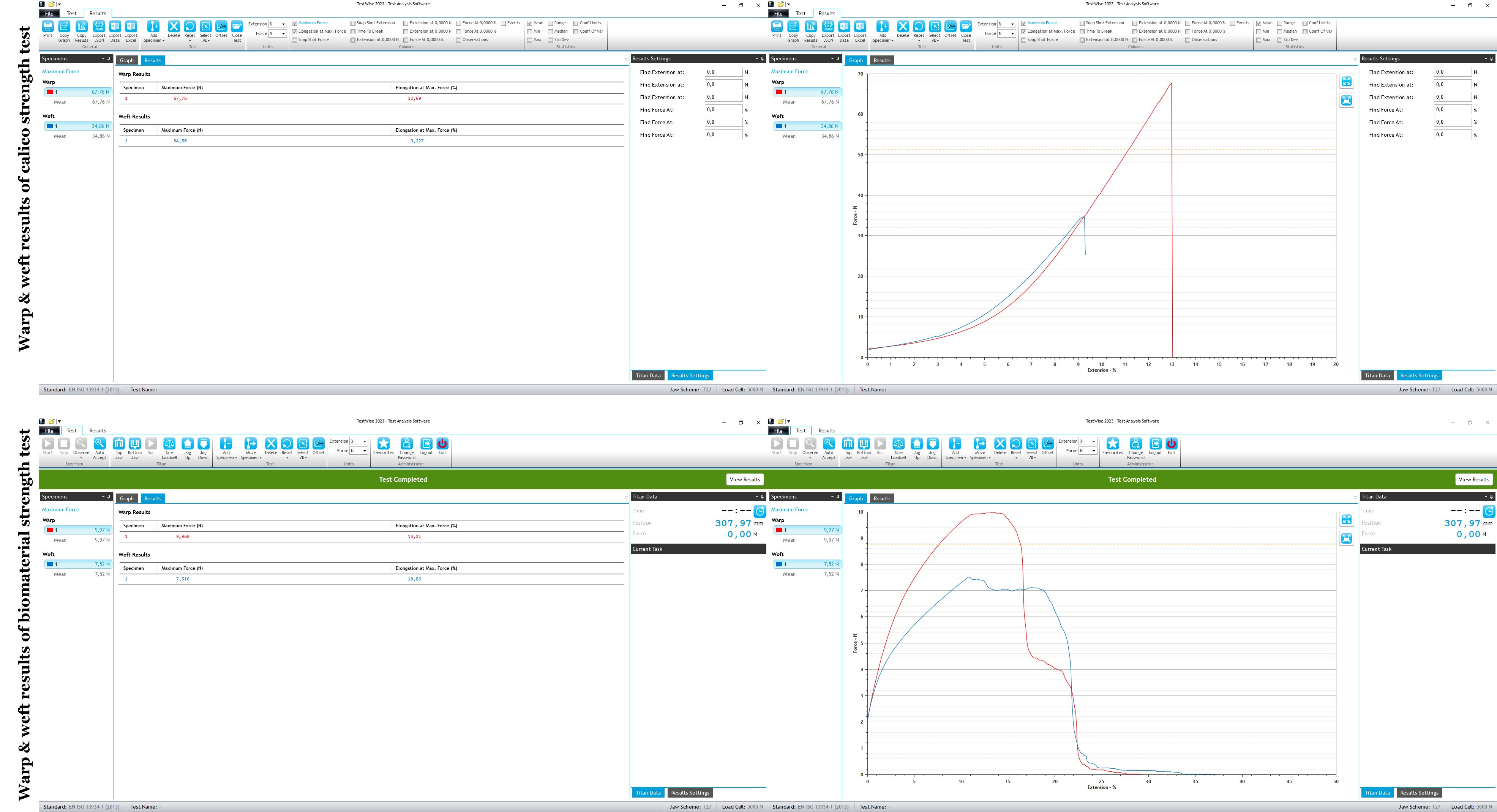Click the lower save icon beside calico graph

(1347, 101)
